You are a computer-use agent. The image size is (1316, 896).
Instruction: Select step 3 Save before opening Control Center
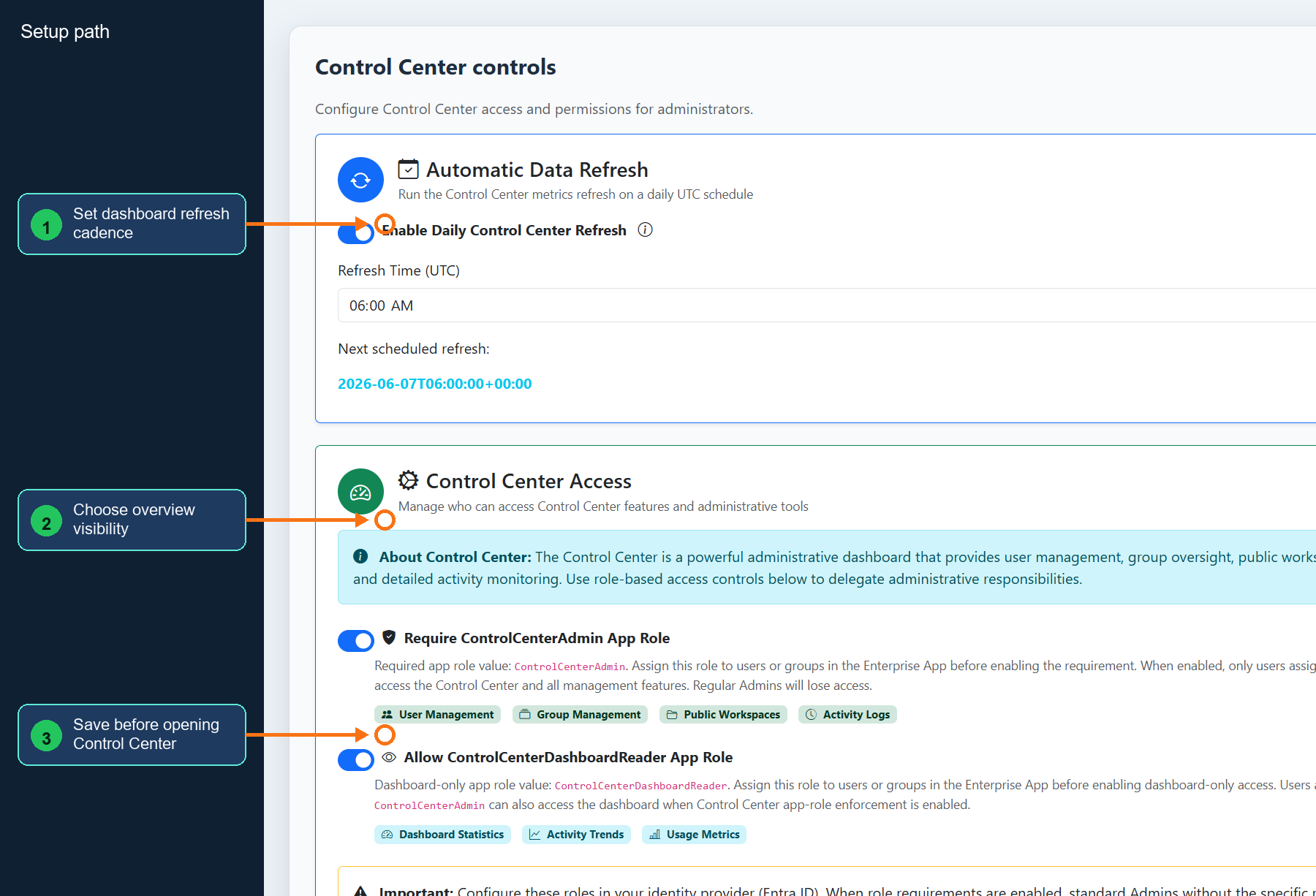(x=132, y=734)
